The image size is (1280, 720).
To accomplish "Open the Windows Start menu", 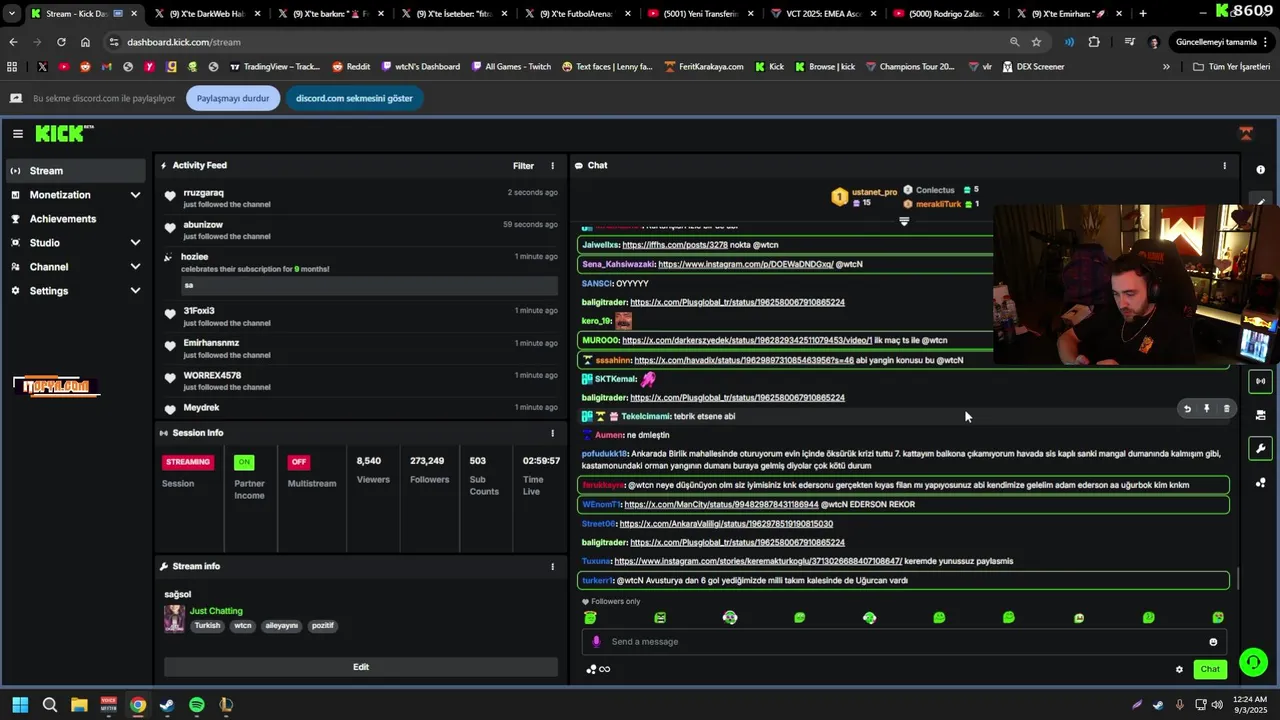I will tap(20, 705).
